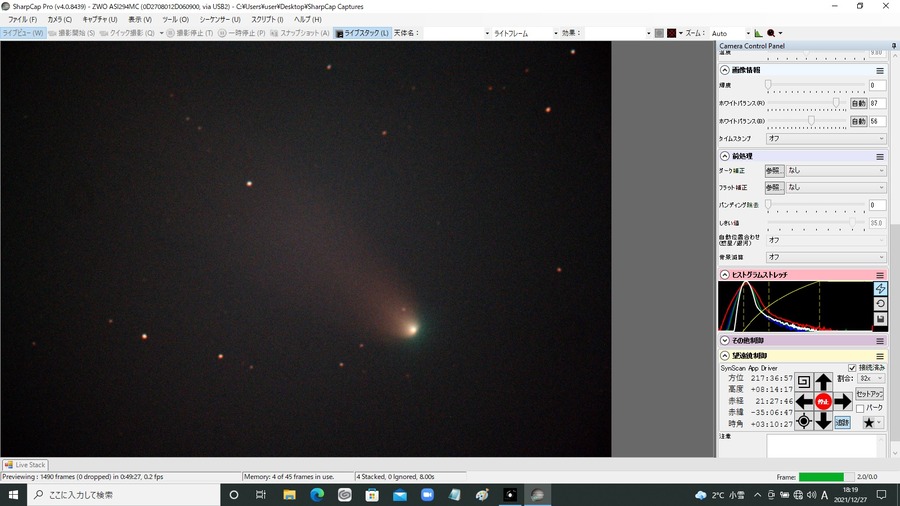Open the timestamp (タイムスタンプ) dropdown
The width and height of the screenshot is (900, 506).
tap(826, 138)
